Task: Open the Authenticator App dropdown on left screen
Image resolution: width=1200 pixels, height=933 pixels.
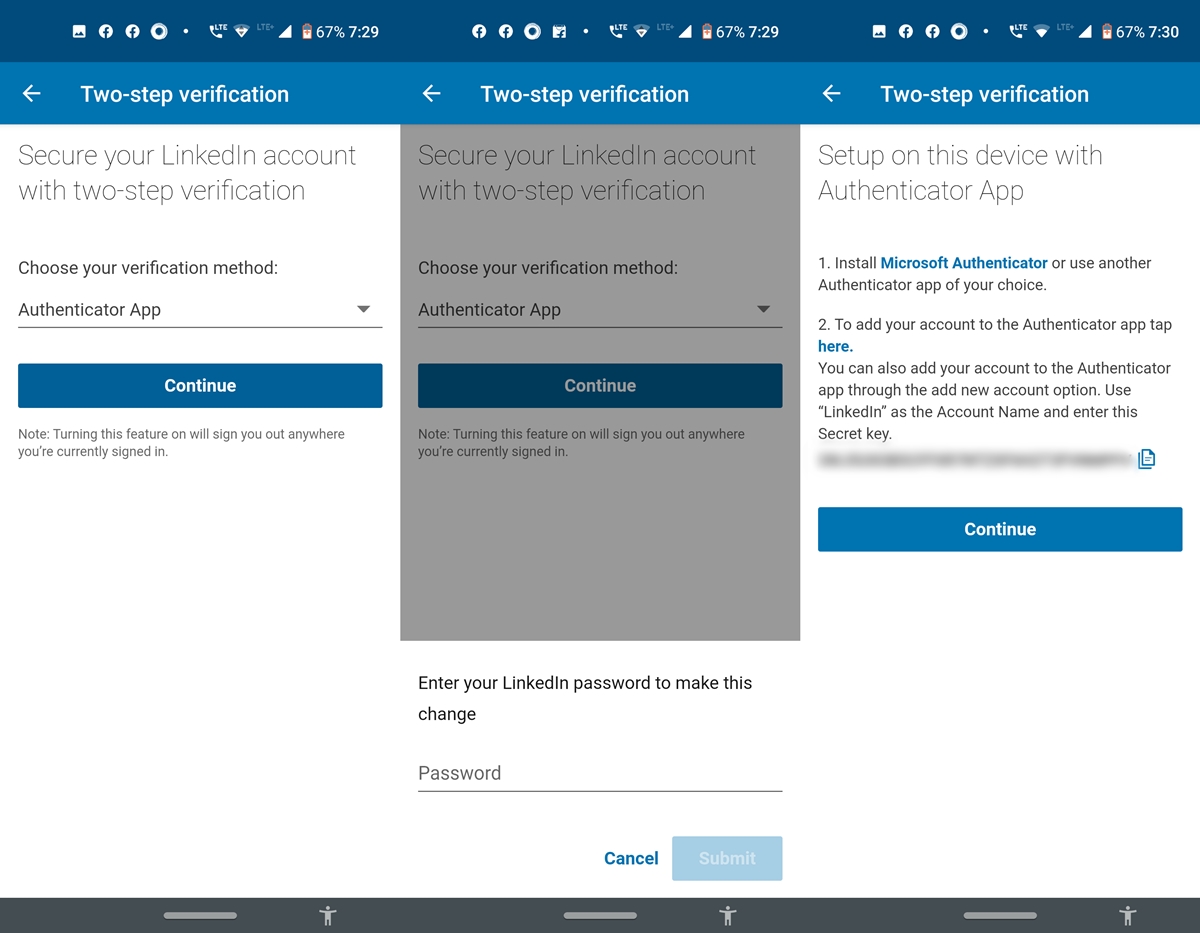Action: point(200,310)
